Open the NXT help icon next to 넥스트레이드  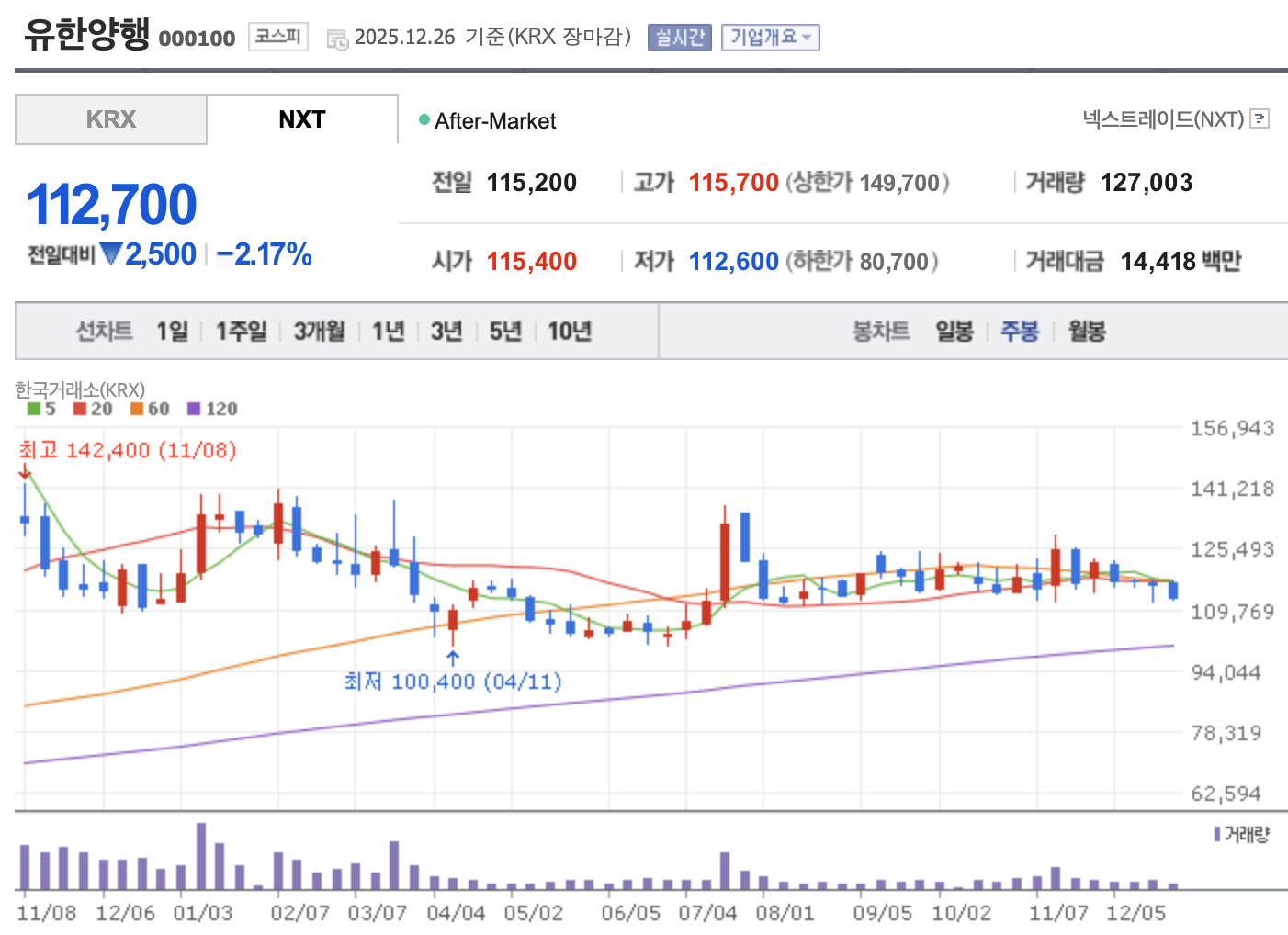pos(1260,118)
